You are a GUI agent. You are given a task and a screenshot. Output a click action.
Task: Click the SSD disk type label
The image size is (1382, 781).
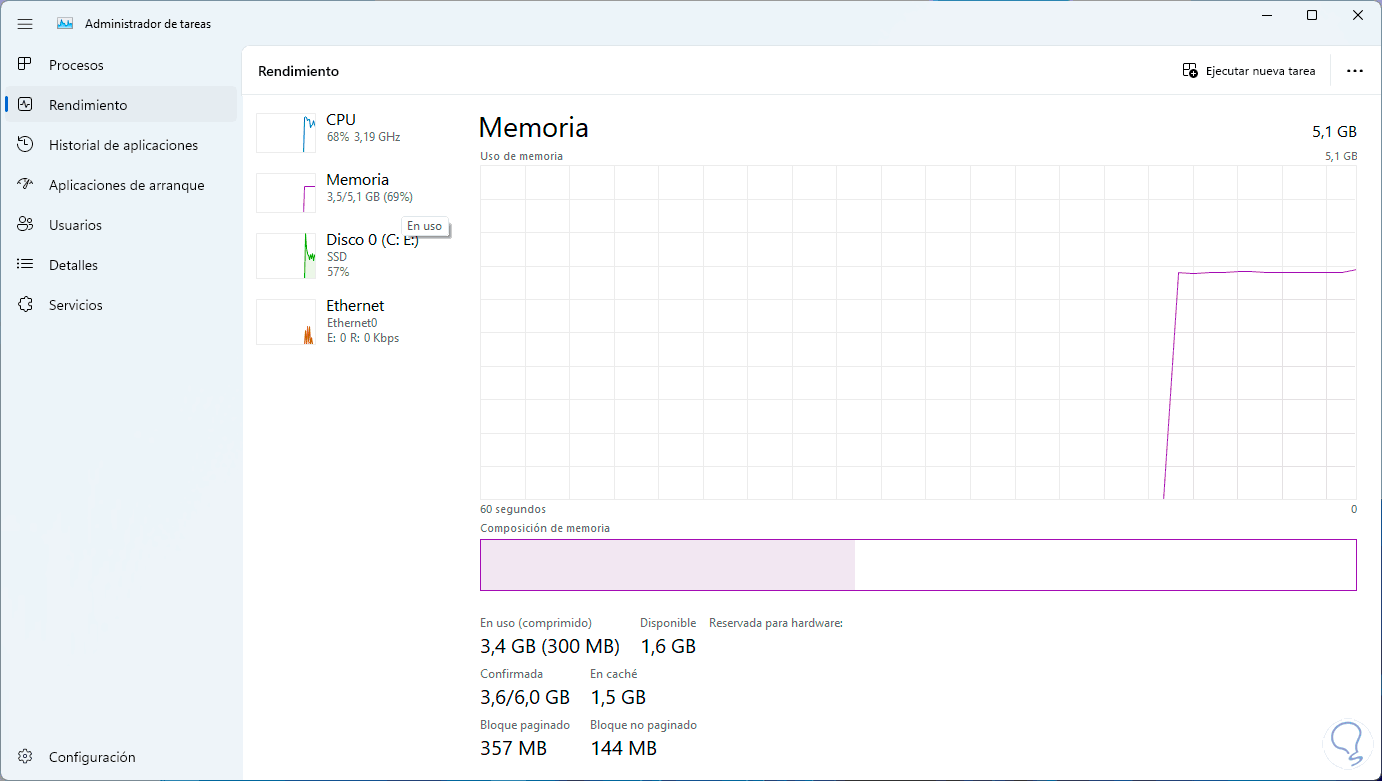coord(337,257)
